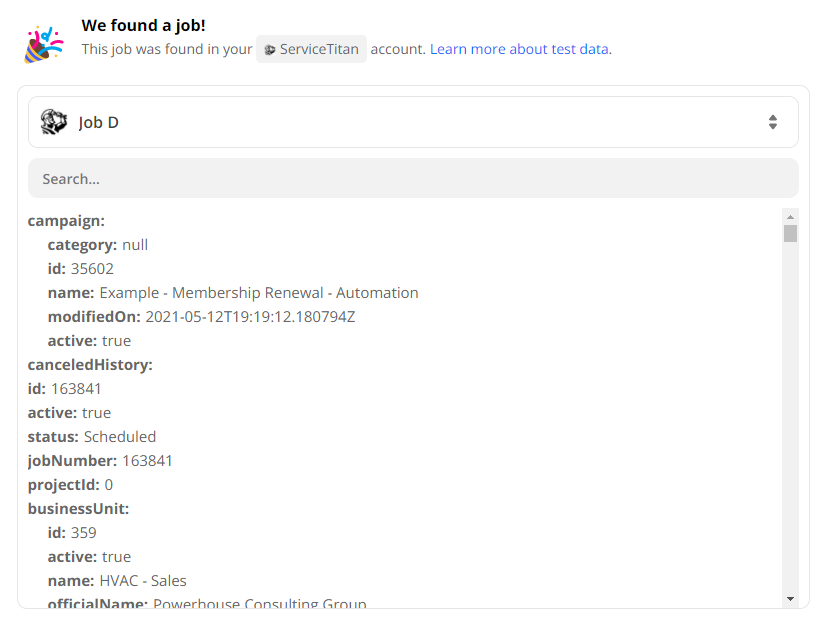Click the scrollbar down arrow

tap(790, 598)
